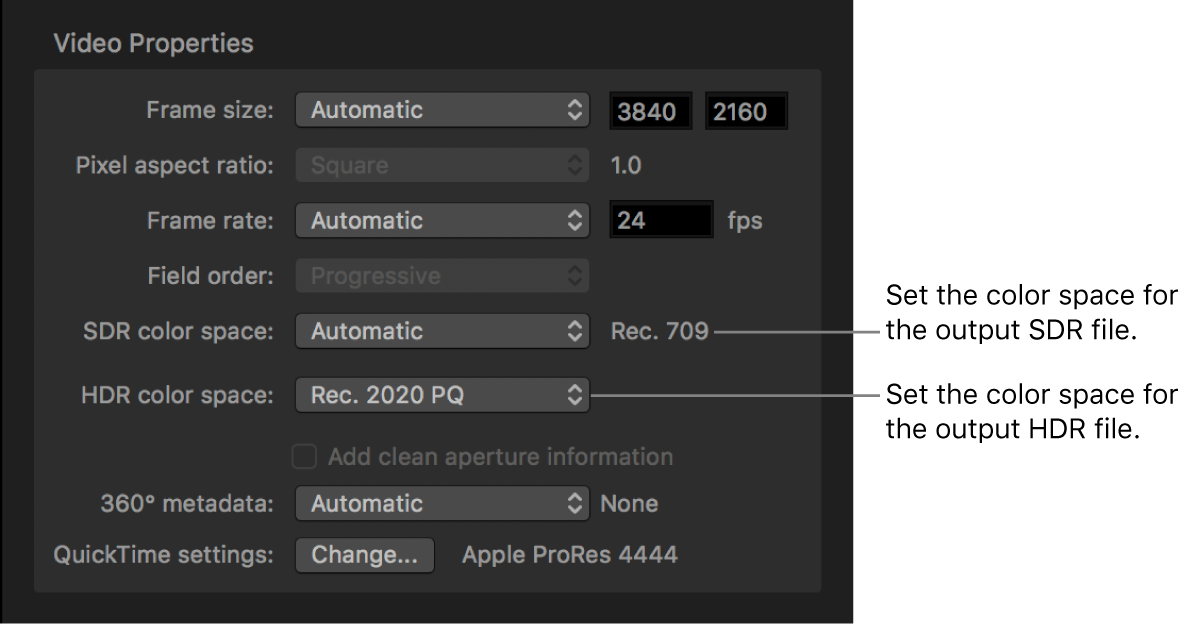The image size is (1194, 625).
Task: Click the Frame size dropdown chevron arrows
Action: click(575, 110)
